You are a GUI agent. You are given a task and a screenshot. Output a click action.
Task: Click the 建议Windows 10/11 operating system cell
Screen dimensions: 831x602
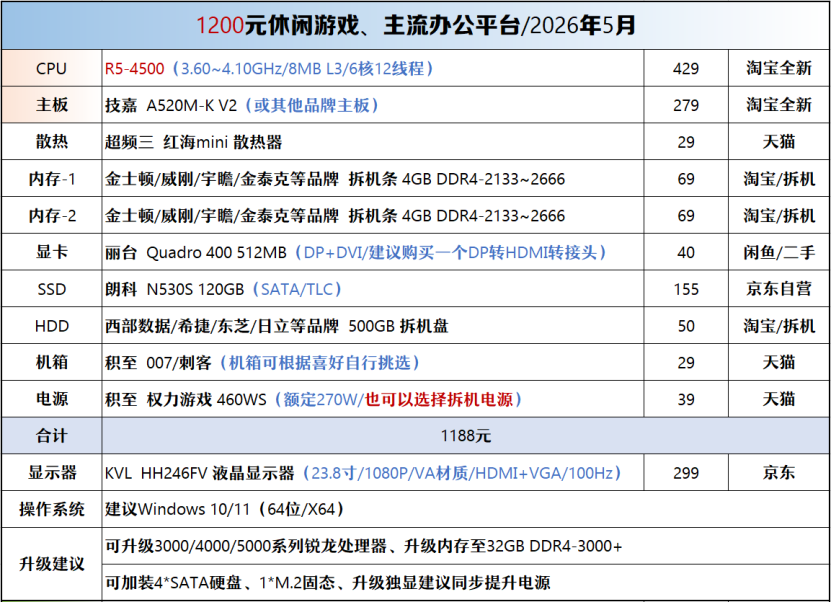tap(466, 509)
